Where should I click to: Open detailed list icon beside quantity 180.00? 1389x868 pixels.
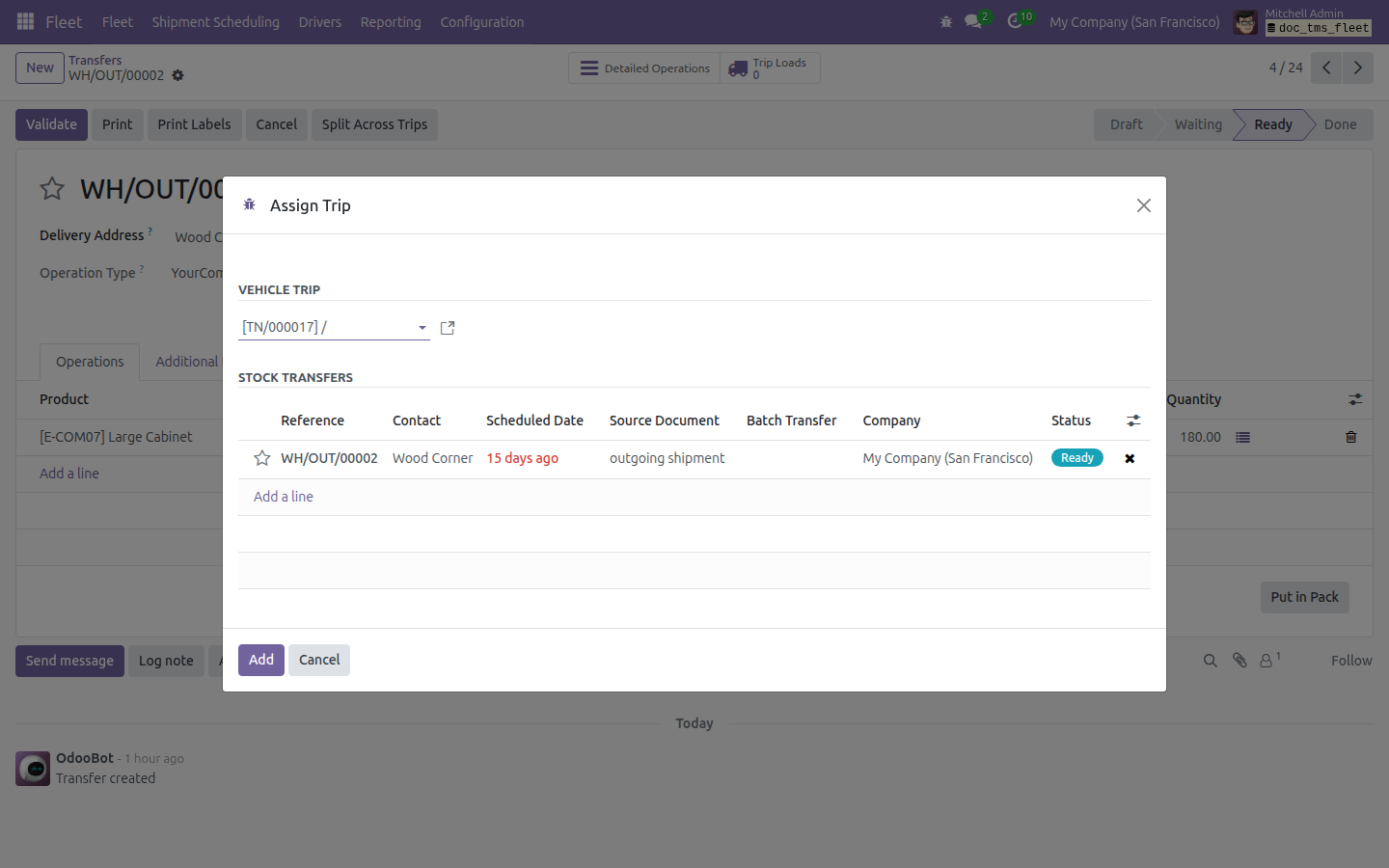1243,437
